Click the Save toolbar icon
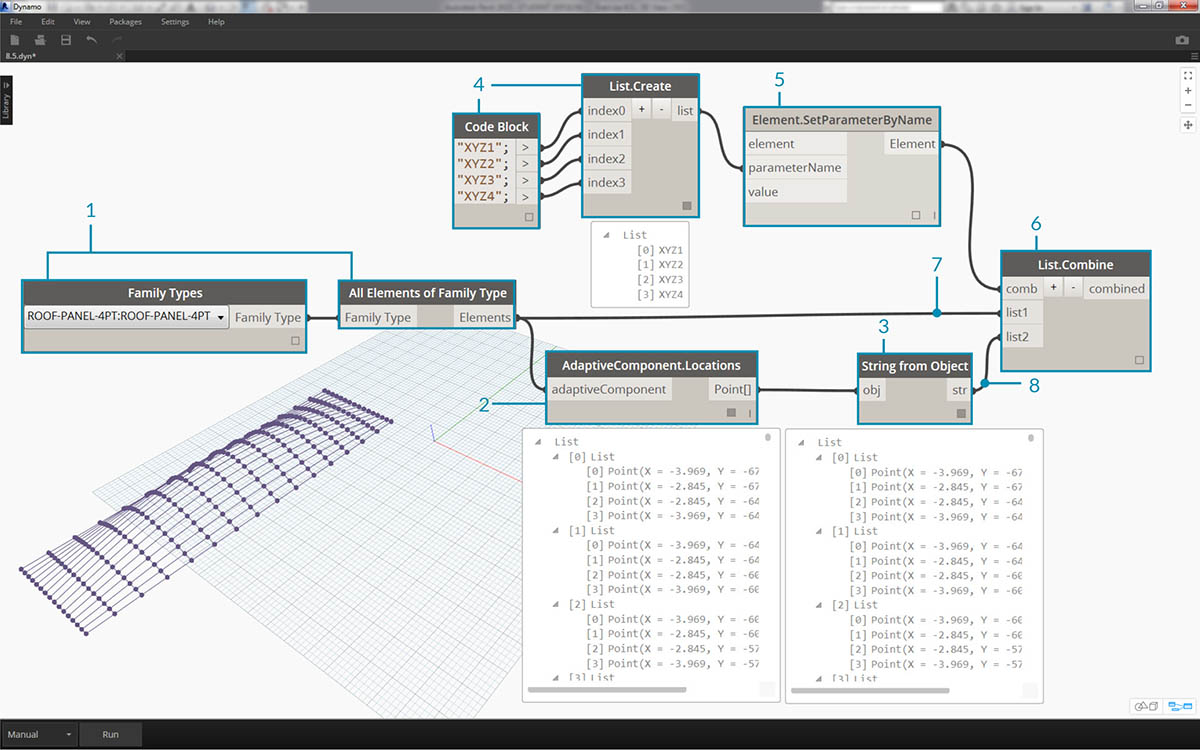1200x750 pixels. coord(66,40)
